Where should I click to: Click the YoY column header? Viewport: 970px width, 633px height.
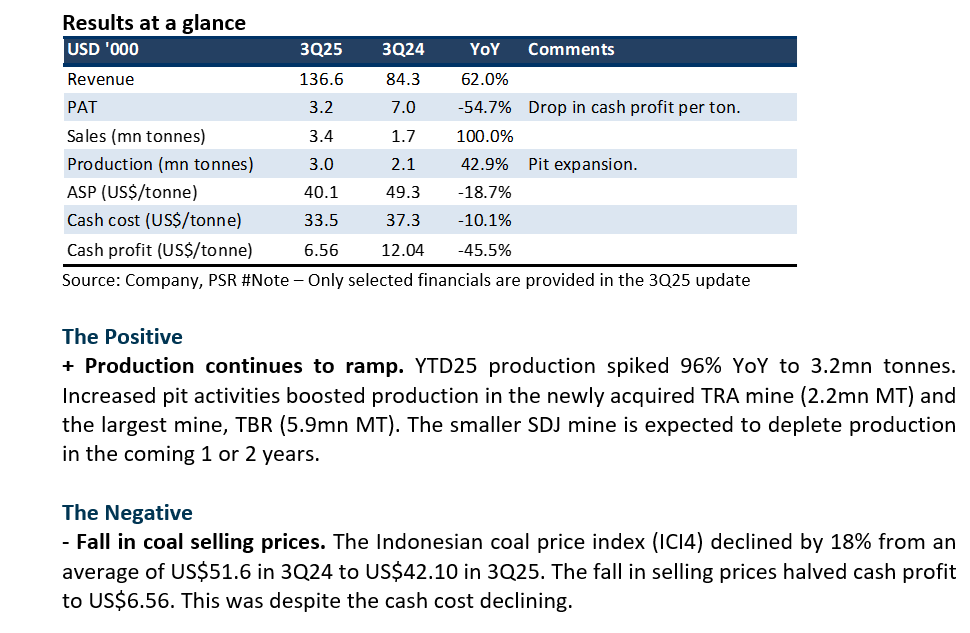pos(485,49)
